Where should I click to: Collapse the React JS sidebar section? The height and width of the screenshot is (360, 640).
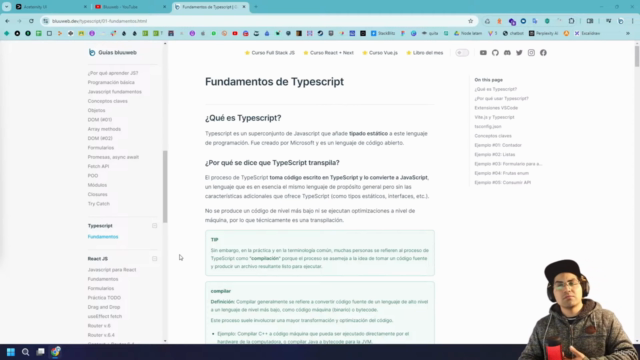(x=154, y=259)
